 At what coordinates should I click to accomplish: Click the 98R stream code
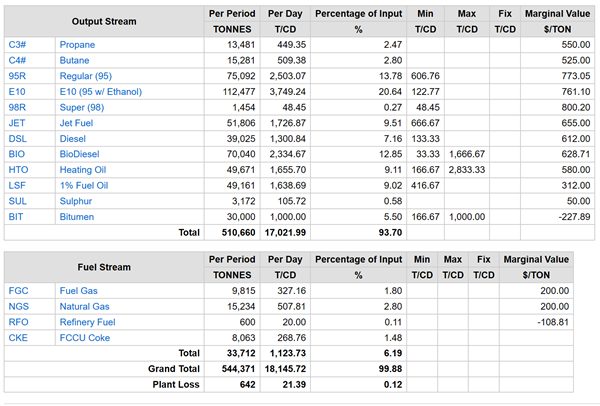coord(18,108)
